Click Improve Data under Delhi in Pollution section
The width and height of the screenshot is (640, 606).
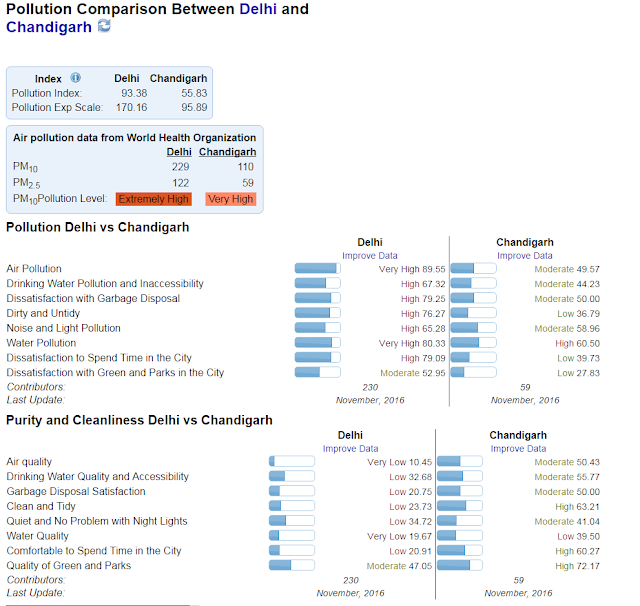click(x=370, y=255)
